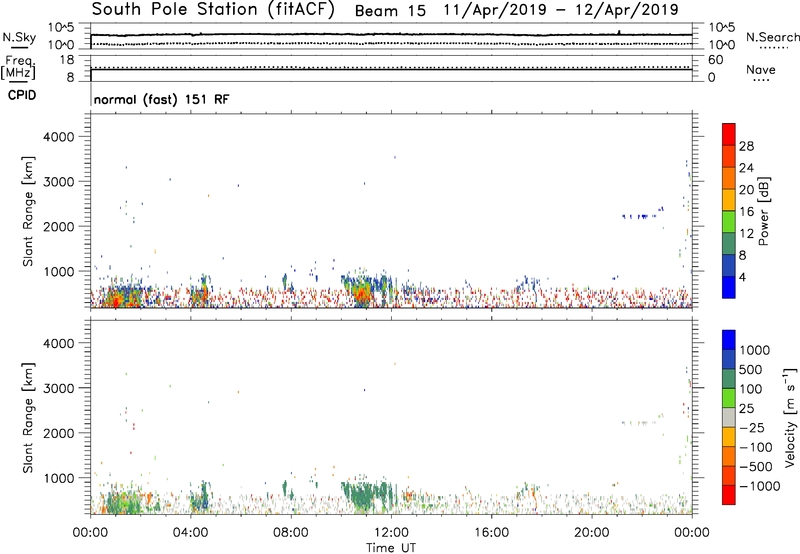The image size is (800, 554).
Task: Click the "60" tick right of frequency panel
Action: (x=715, y=60)
